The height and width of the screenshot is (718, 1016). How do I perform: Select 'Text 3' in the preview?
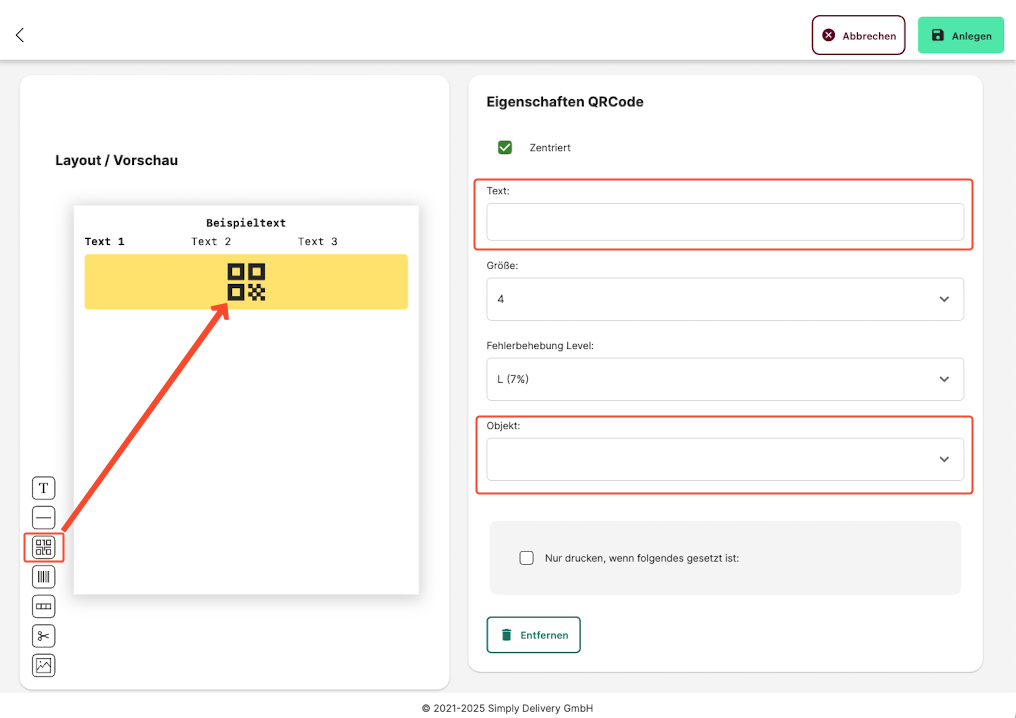(318, 242)
